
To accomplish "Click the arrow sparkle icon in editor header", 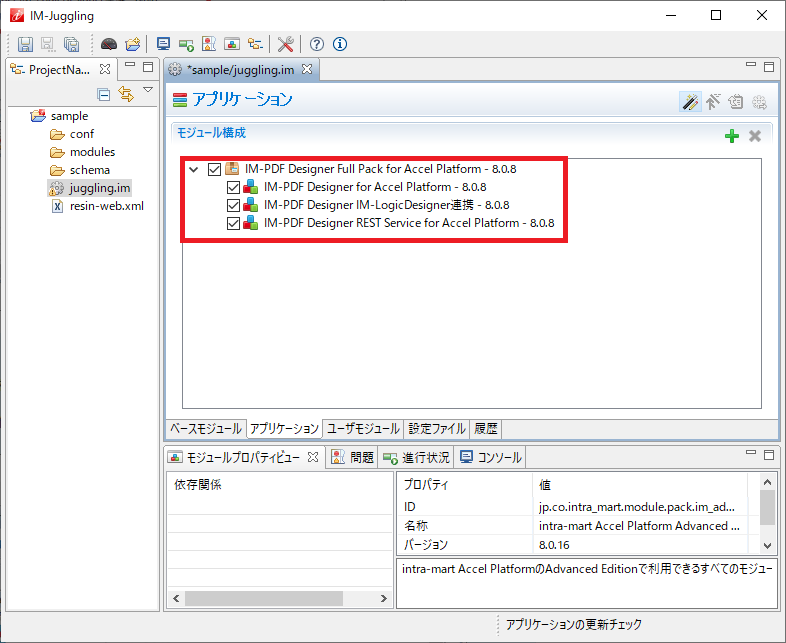I will 713,102.
